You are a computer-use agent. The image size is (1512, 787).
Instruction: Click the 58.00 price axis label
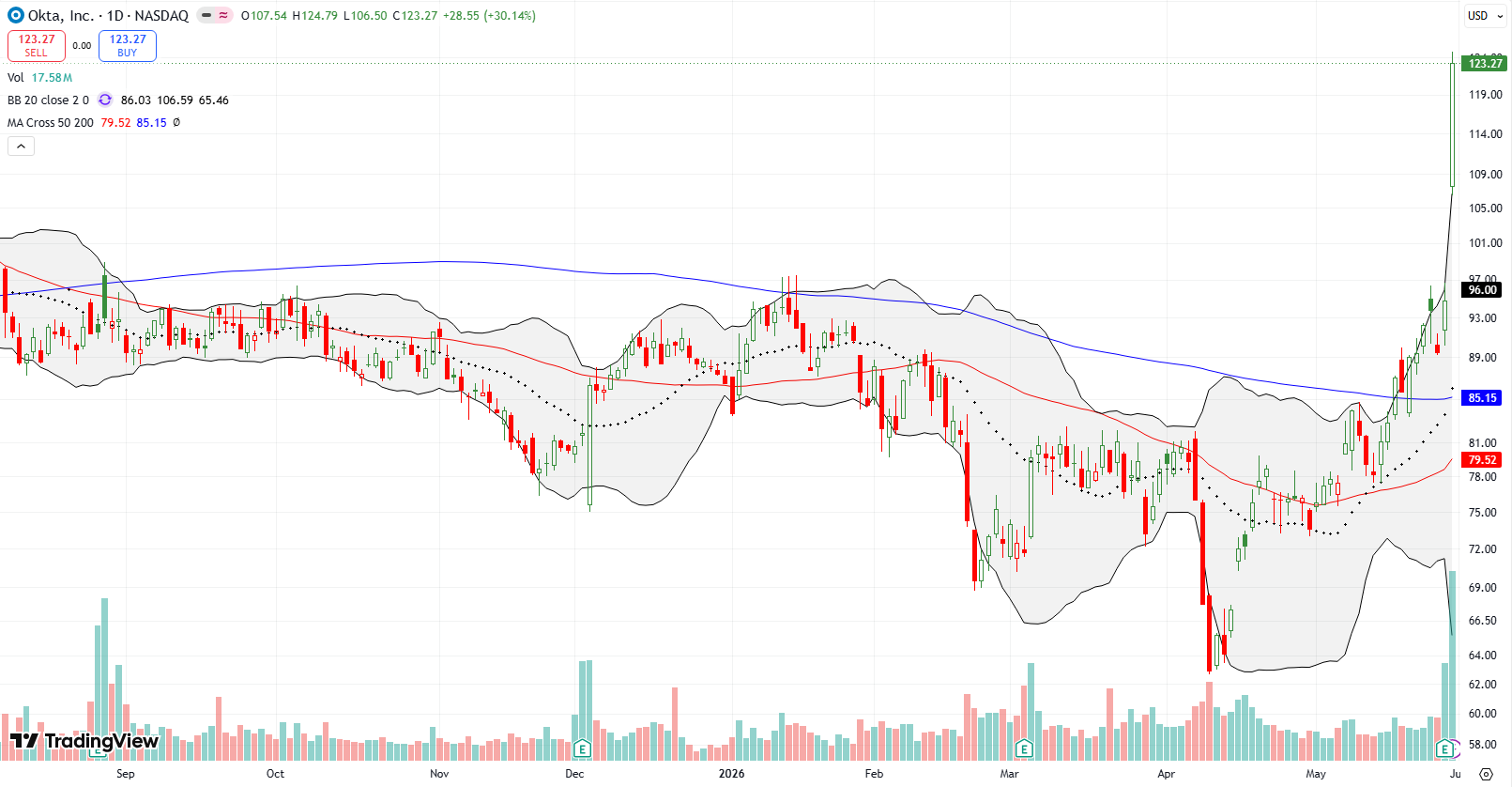tap(1483, 744)
